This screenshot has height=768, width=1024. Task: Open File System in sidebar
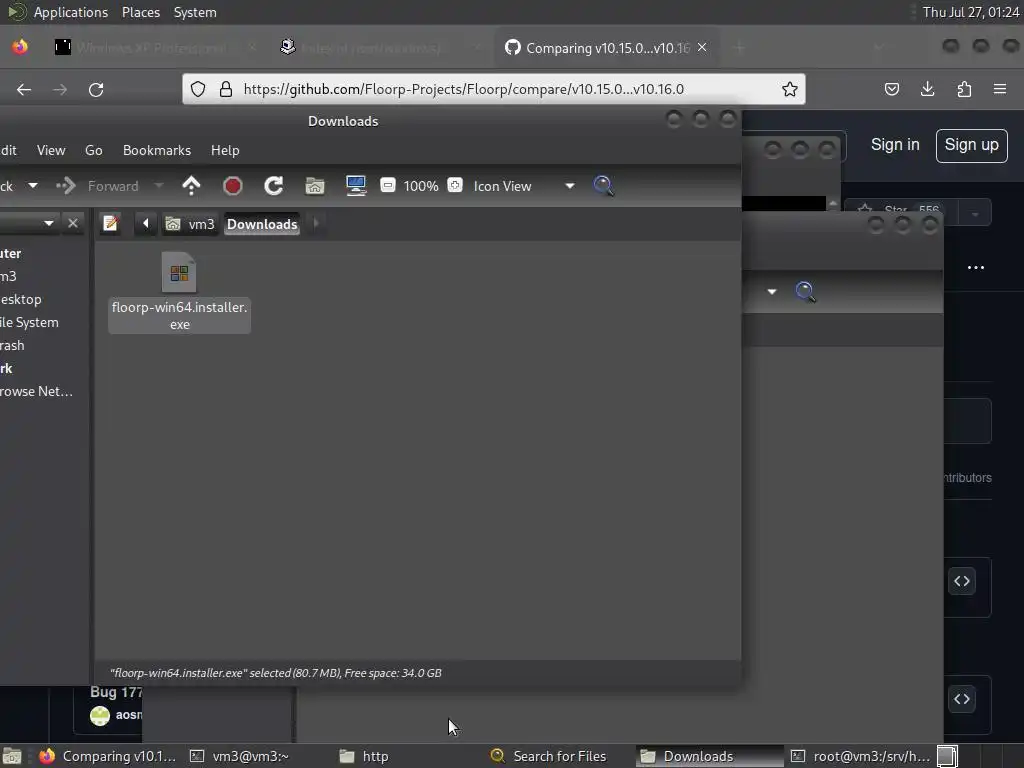tap(29, 323)
